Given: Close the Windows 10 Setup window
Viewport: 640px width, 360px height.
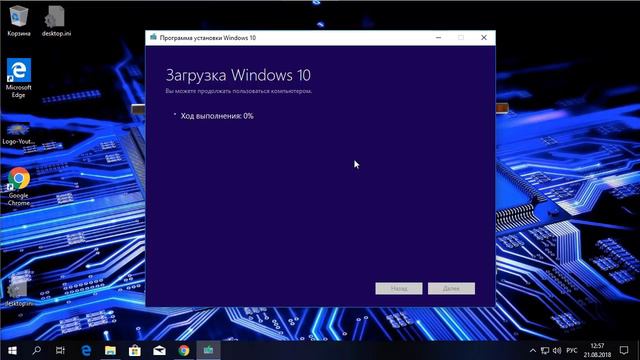Looking at the screenshot, I should pyautogui.click(x=484, y=38).
